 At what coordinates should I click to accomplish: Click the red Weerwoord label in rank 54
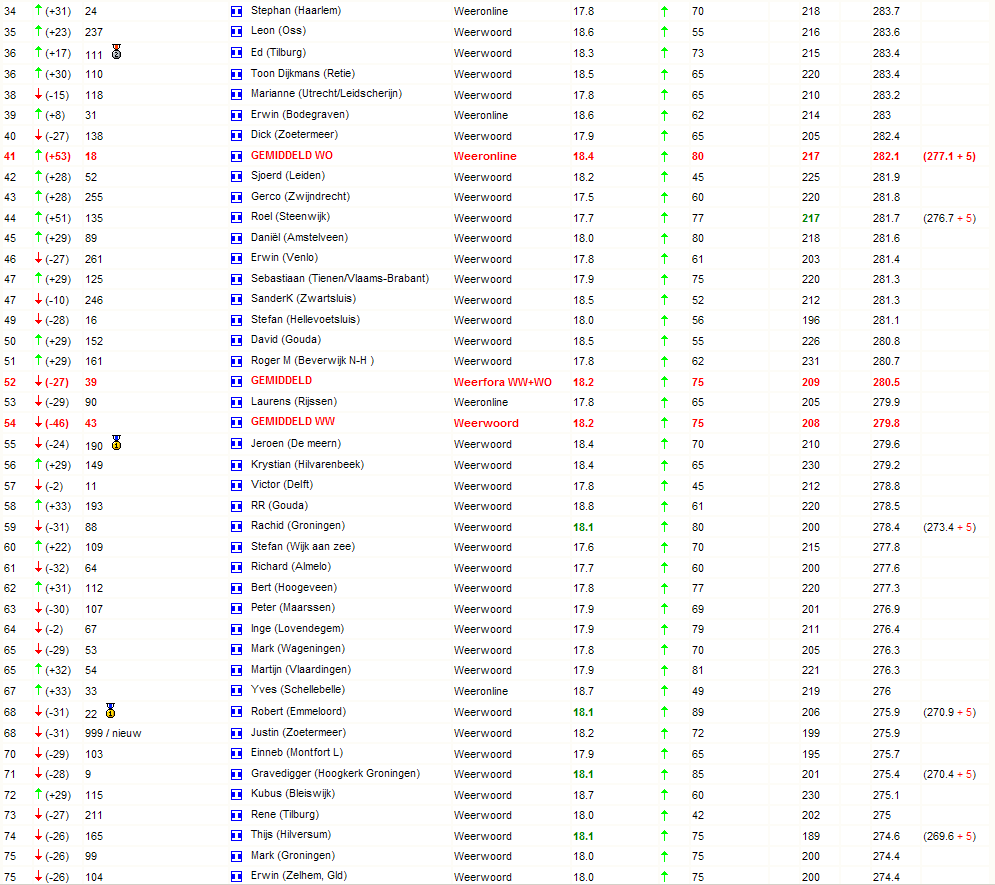(486, 423)
